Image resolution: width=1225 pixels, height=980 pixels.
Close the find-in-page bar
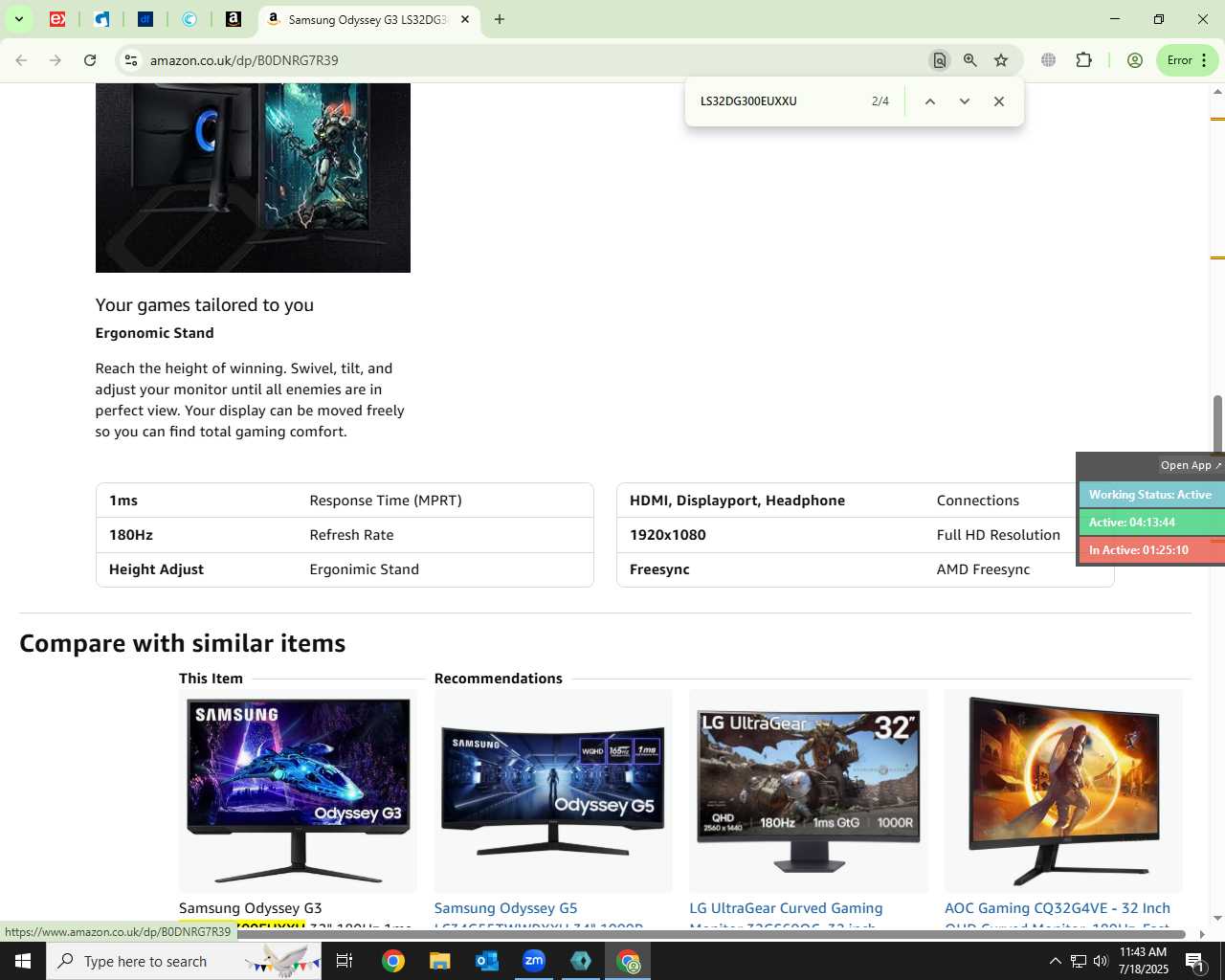999,101
